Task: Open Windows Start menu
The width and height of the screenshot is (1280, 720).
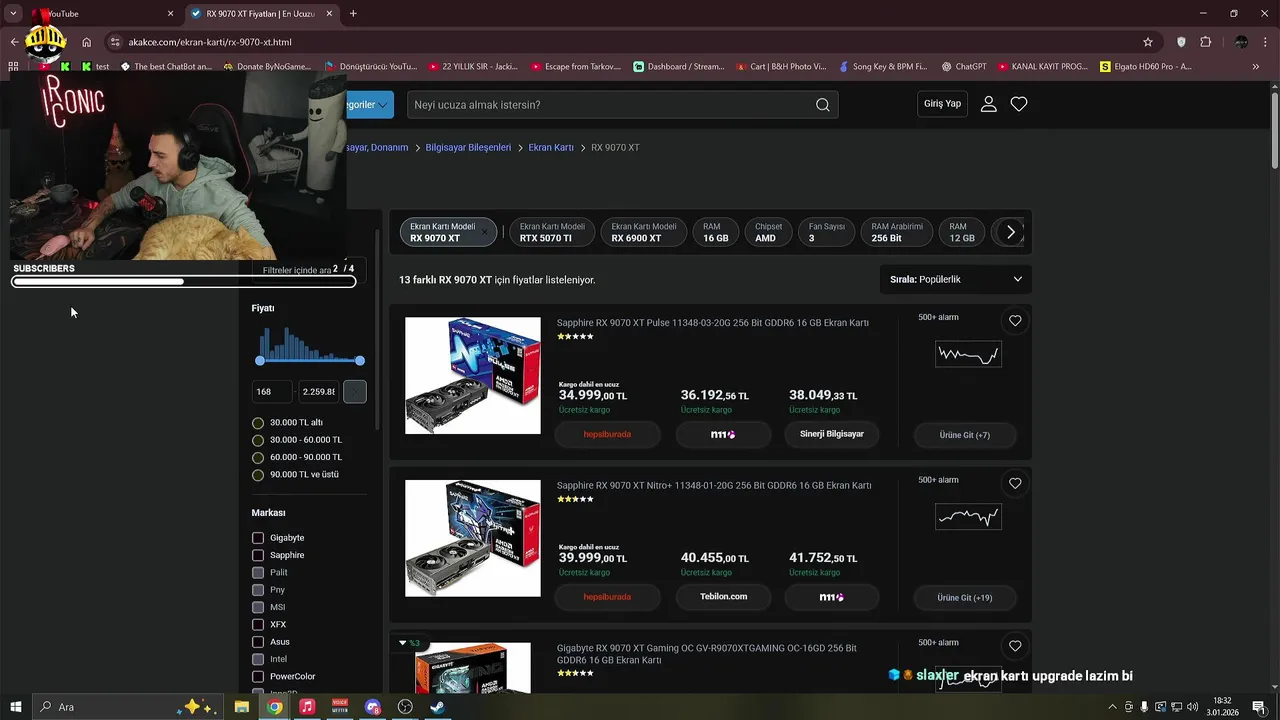Action: tap(15, 707)
